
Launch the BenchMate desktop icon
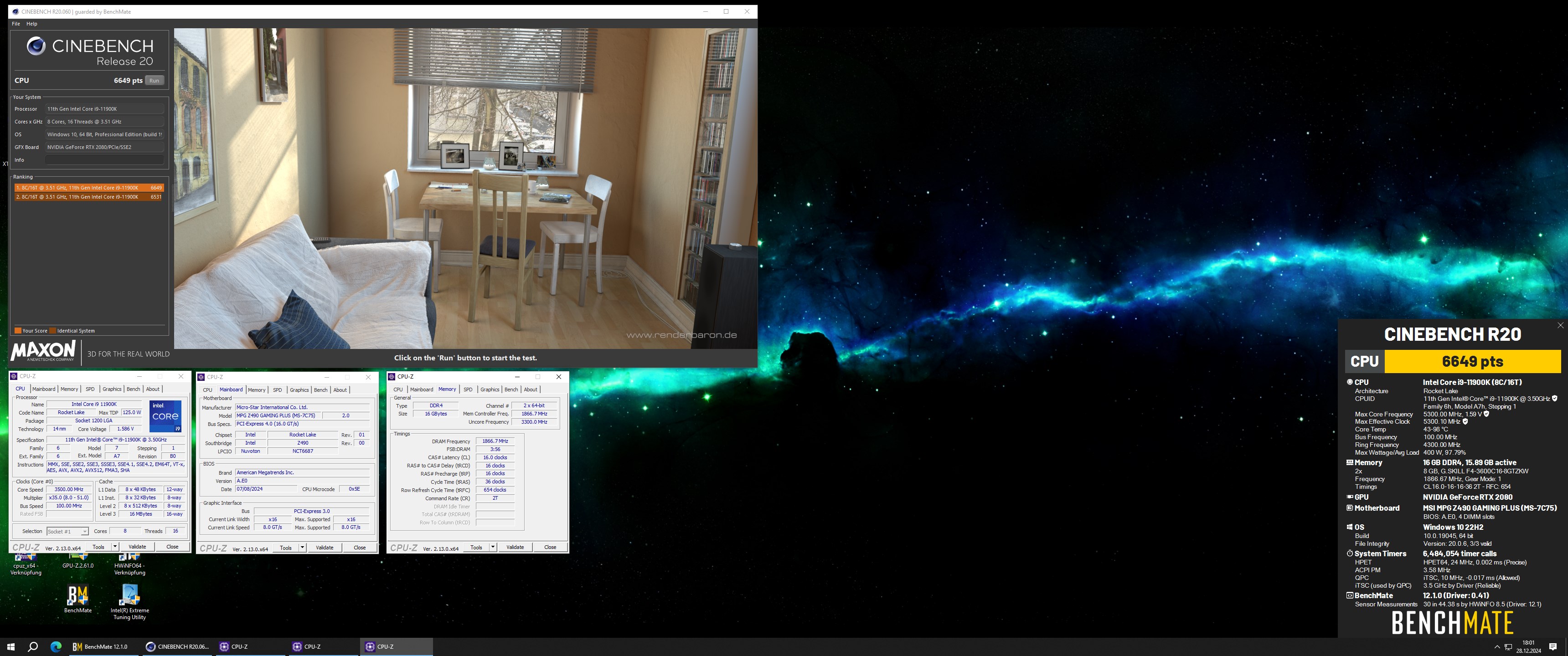[x=78, y=599]
